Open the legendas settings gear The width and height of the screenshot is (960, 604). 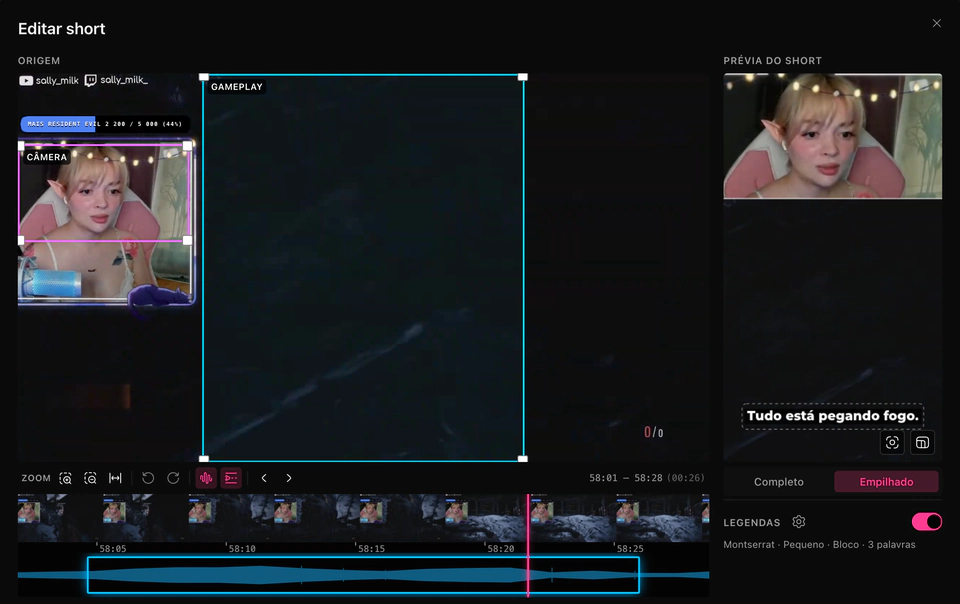coord(798,522)
